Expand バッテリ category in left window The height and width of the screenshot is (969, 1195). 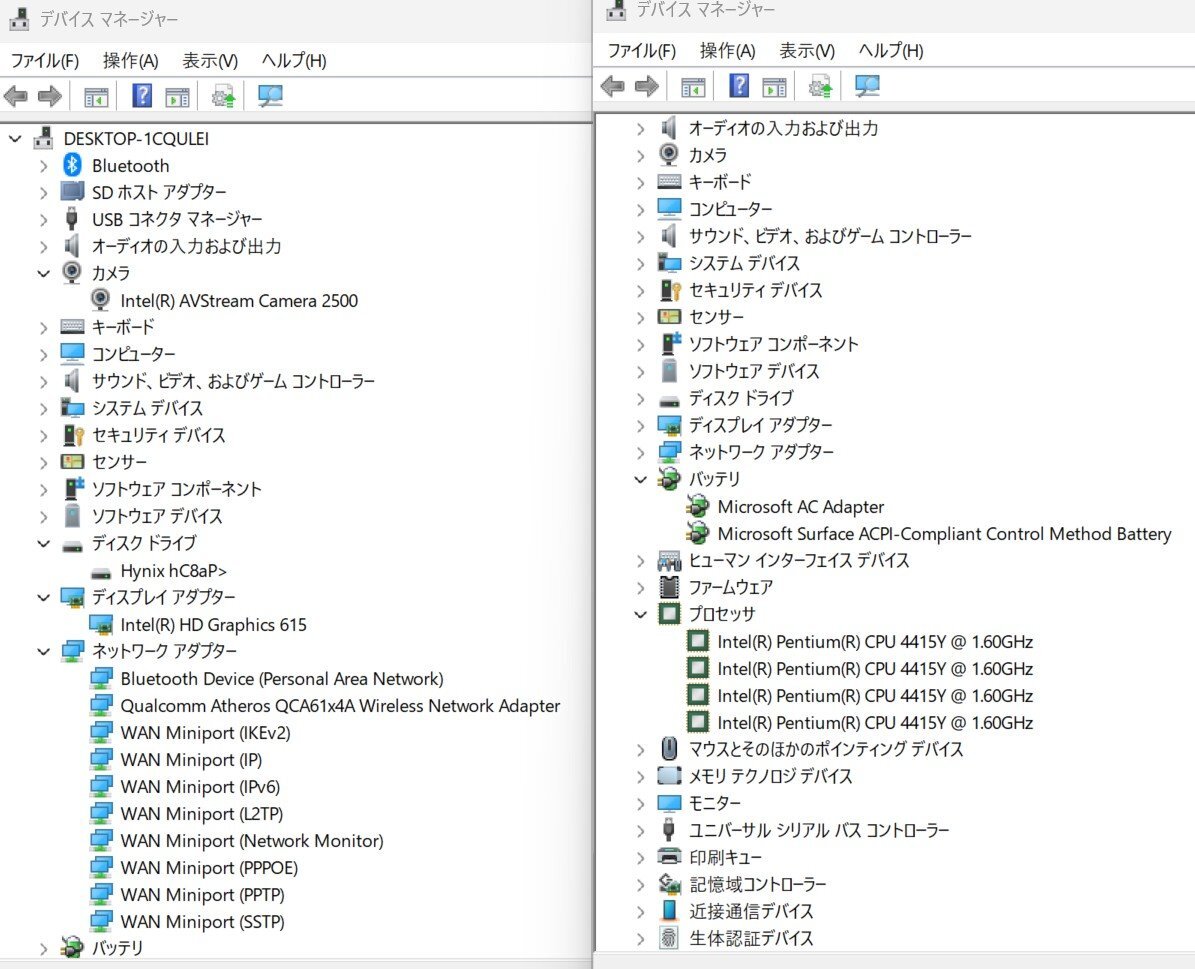43,948
